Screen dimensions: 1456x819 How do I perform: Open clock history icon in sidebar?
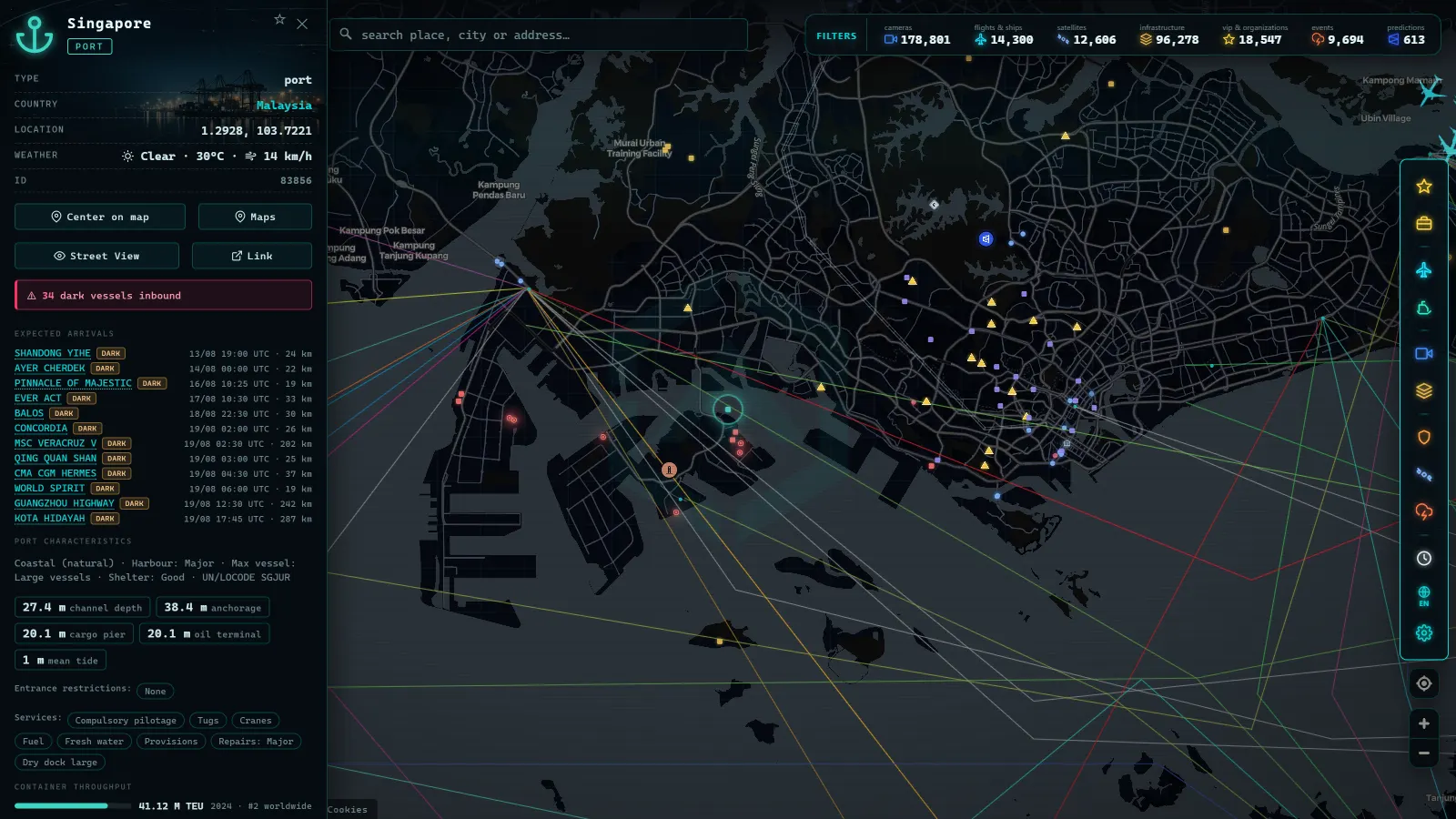1424,558
